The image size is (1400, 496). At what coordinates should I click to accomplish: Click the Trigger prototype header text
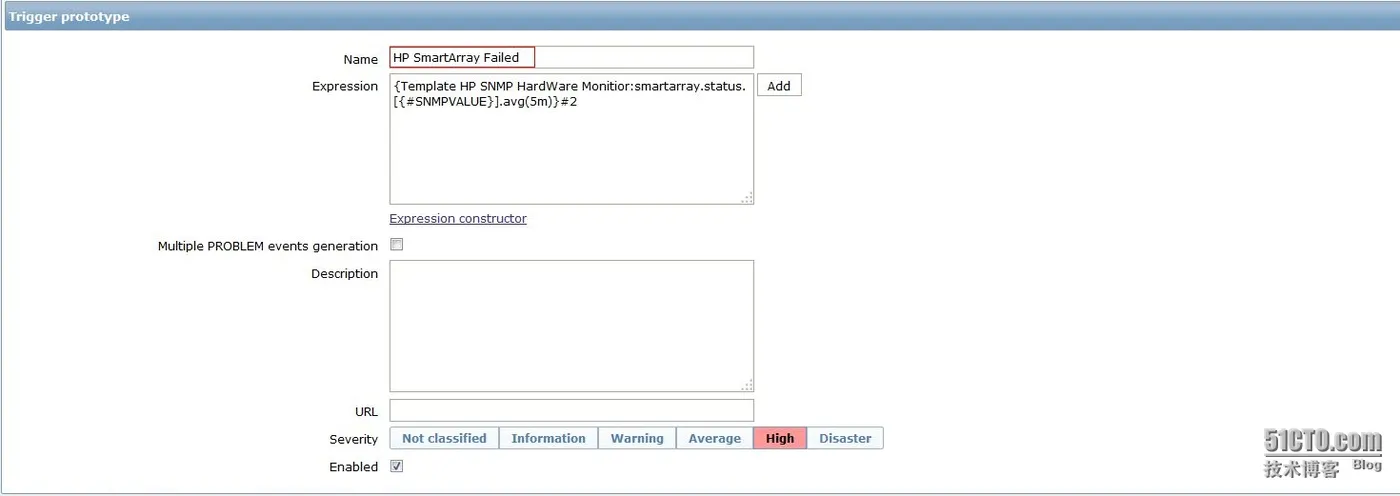[x=69, y=16]
